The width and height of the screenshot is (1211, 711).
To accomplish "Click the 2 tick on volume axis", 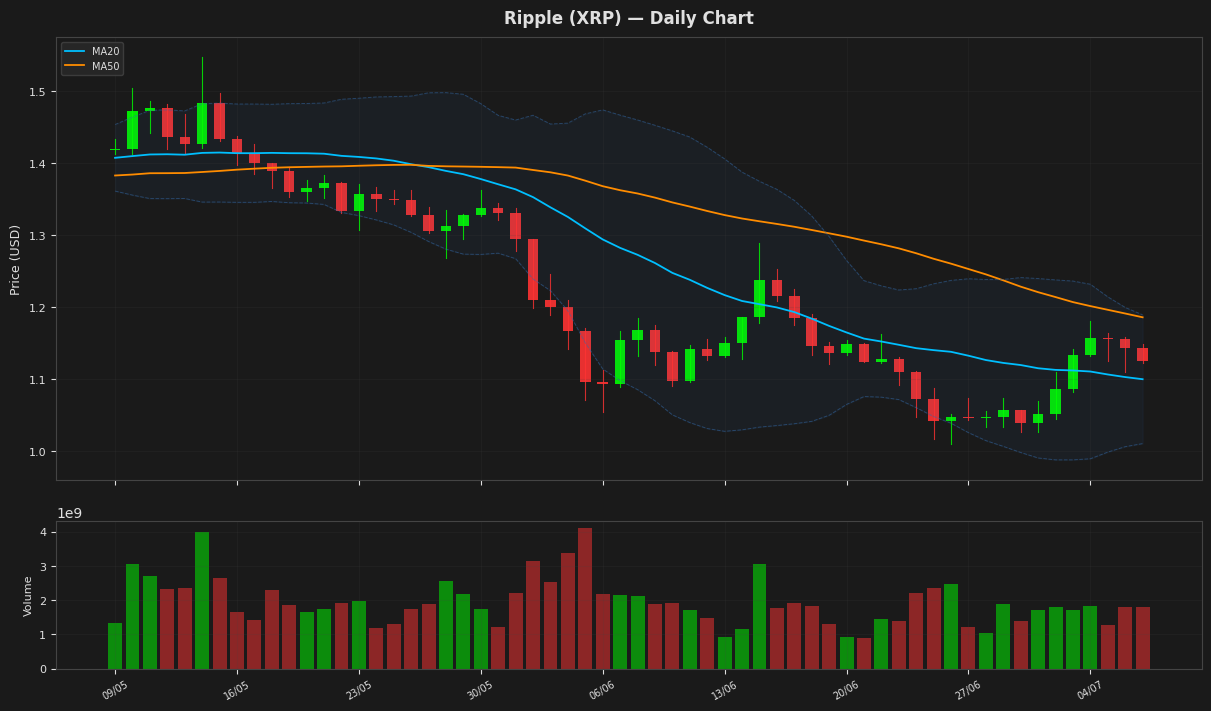I will (45, 601).
